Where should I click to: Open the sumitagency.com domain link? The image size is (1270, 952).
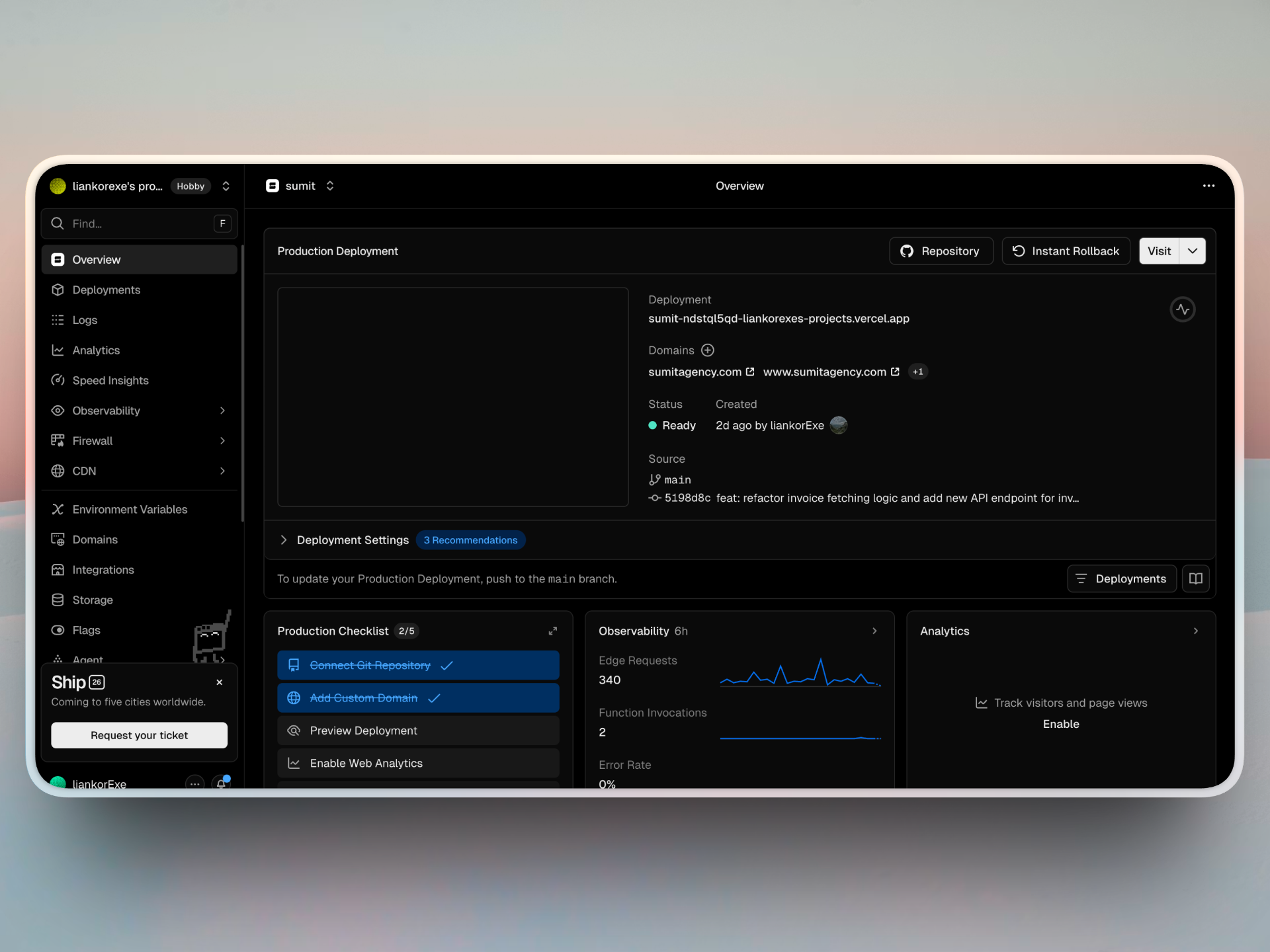coord(695,372)
